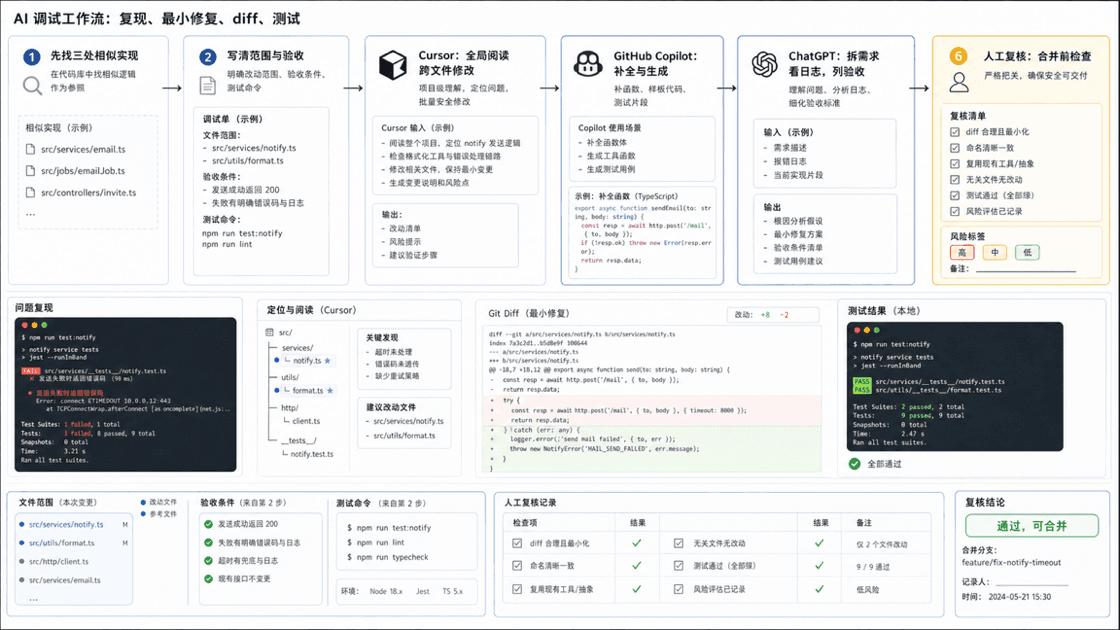
Task: Click the result checkmark for 测试通过 (全部绿) row
Action: (x=819, y=565)
